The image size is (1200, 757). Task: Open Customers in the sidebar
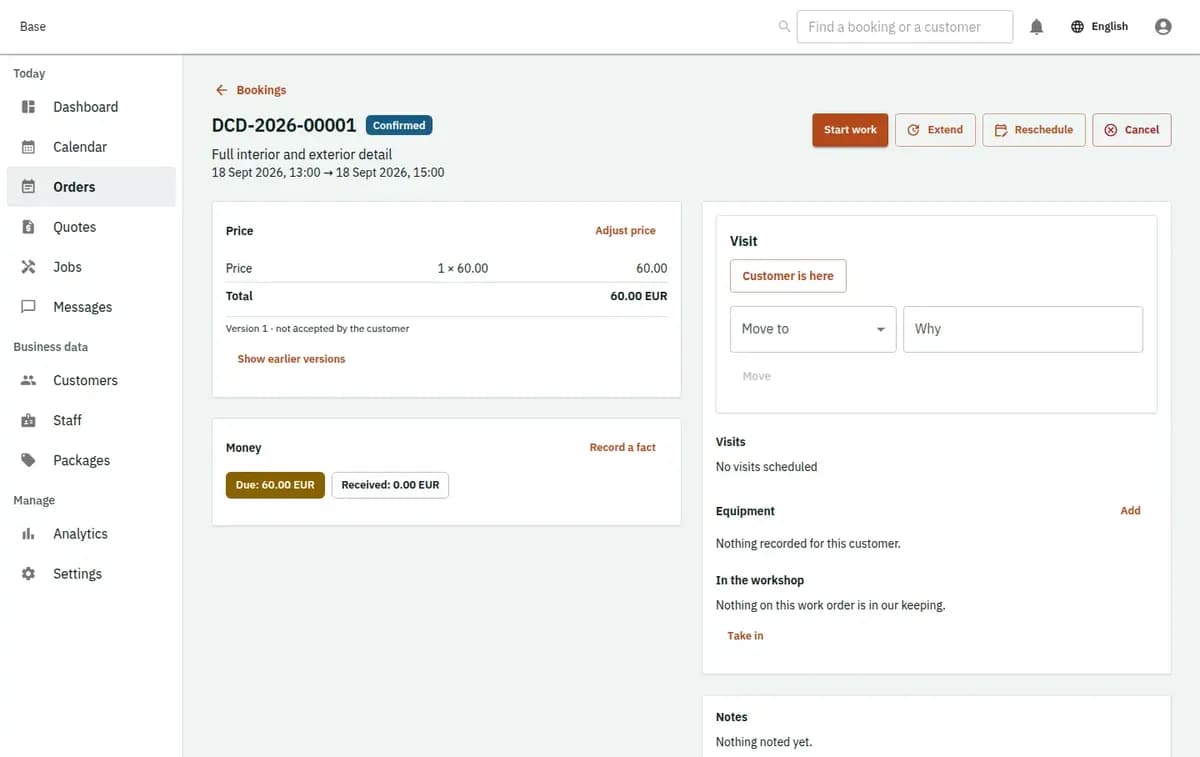tap(91, 380)
